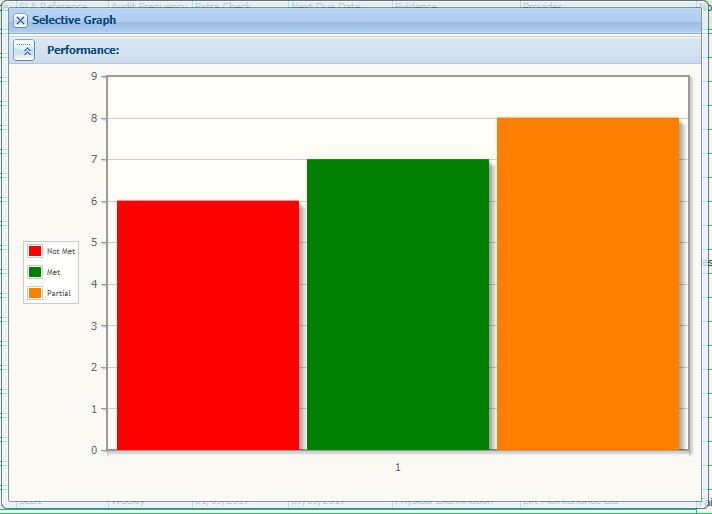Click the Performance: header label
Image resolution: width=712 pixels, height=514 pixels.
click(x=83, y=50)
